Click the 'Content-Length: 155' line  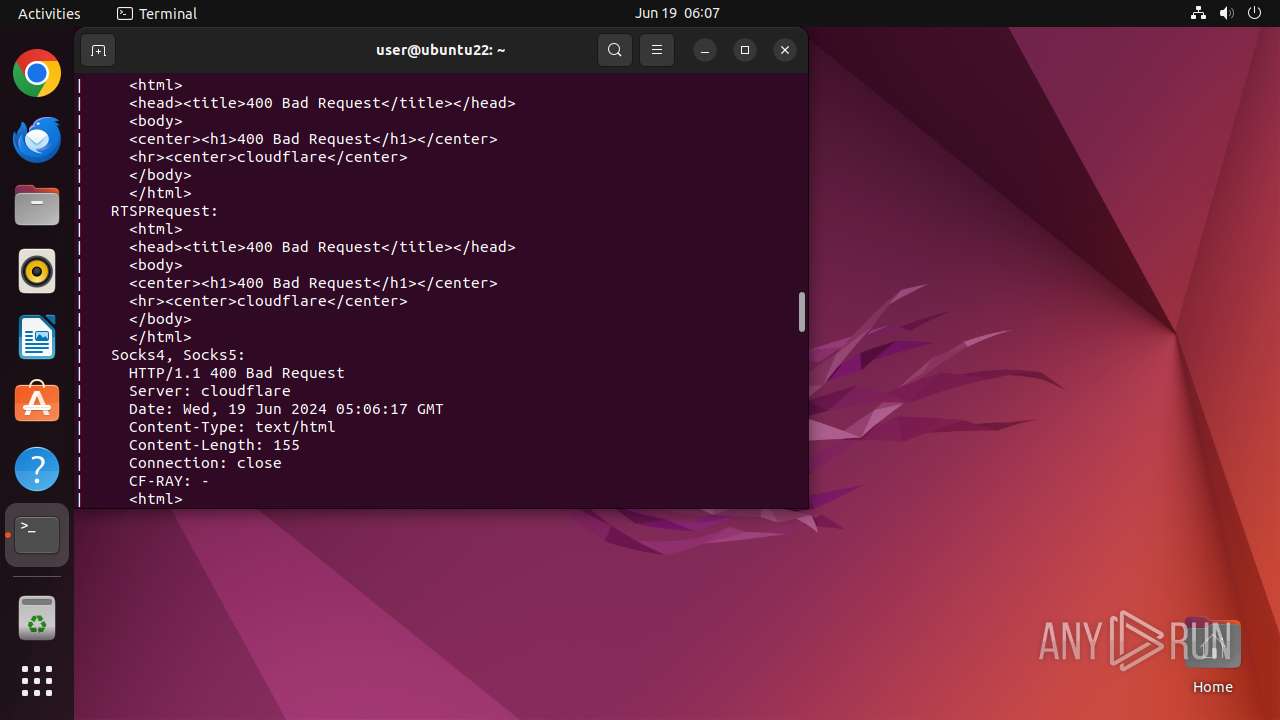pyautogui.click(x=214, y=445)
